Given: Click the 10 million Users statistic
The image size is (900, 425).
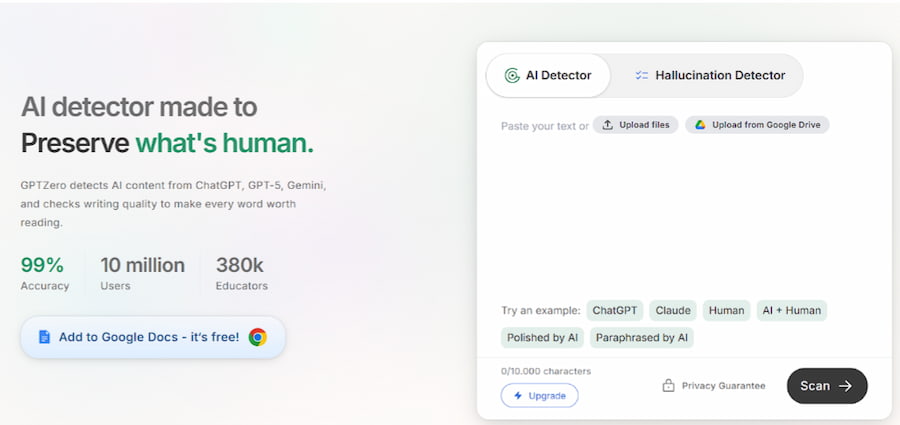Looking at the screenshot, I should pos(142,273).
